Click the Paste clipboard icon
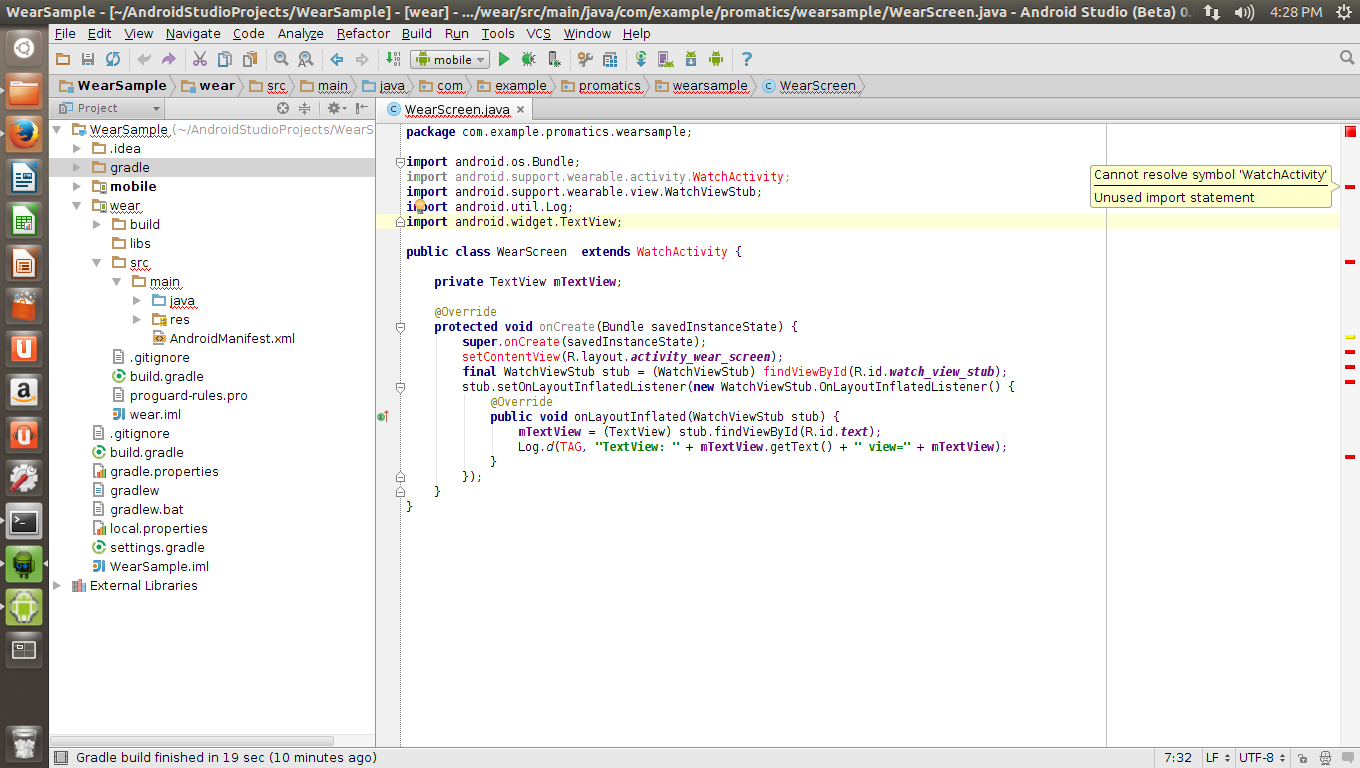 [x=248, y=60]
